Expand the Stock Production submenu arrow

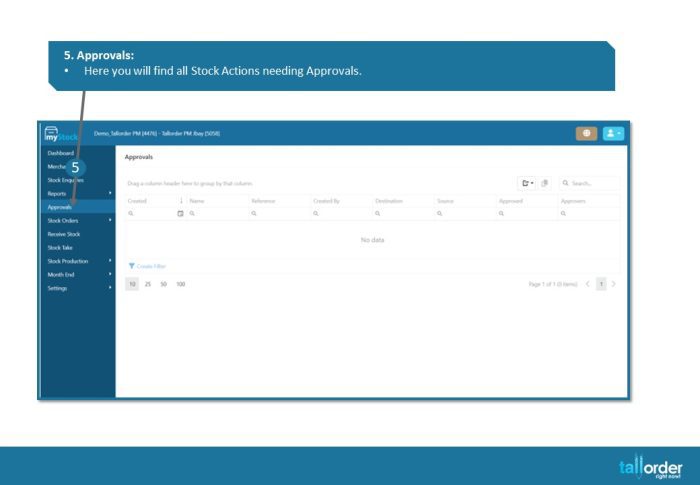pos(110,261)
